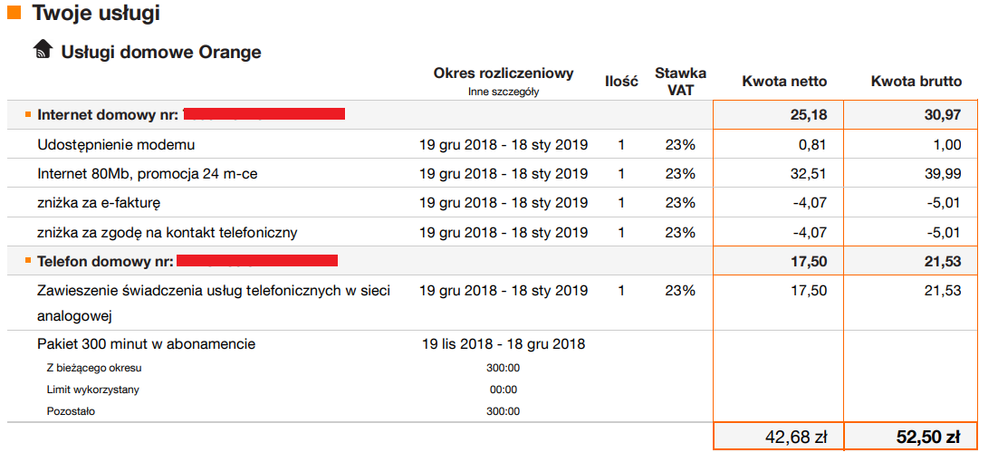
Task: Click the total netto amount 42,68 zł
Action: [x=794, y=436]
